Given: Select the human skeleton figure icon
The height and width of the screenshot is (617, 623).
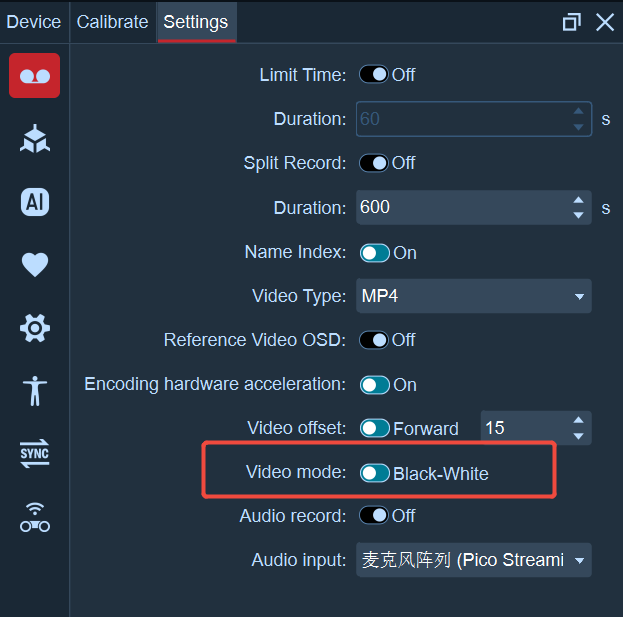Looking at the screenshot, I should (x=35, y=391).
